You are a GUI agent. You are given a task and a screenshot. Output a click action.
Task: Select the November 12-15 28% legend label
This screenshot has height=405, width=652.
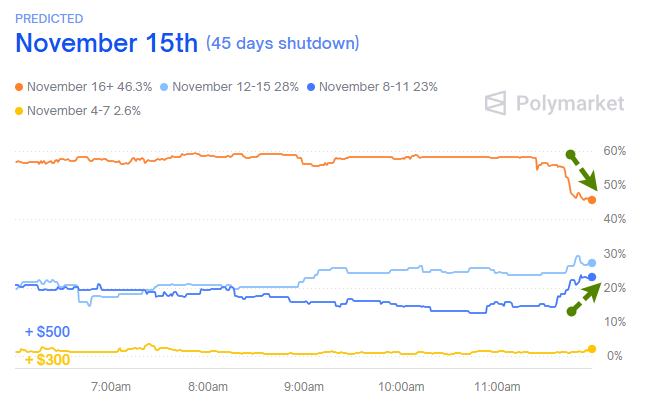tap(236, 86)
